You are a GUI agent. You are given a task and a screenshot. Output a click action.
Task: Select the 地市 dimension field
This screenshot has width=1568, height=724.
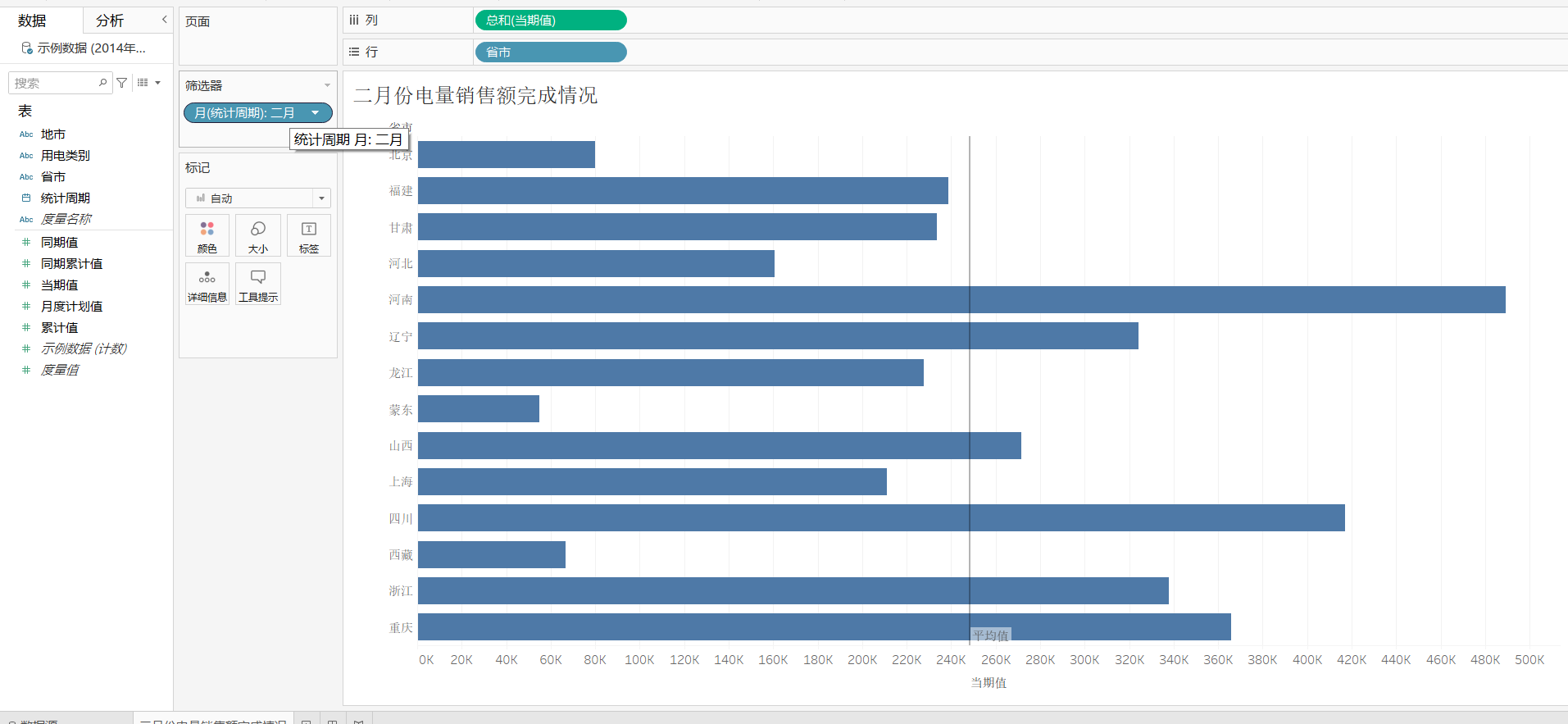(x=53, y=134)
